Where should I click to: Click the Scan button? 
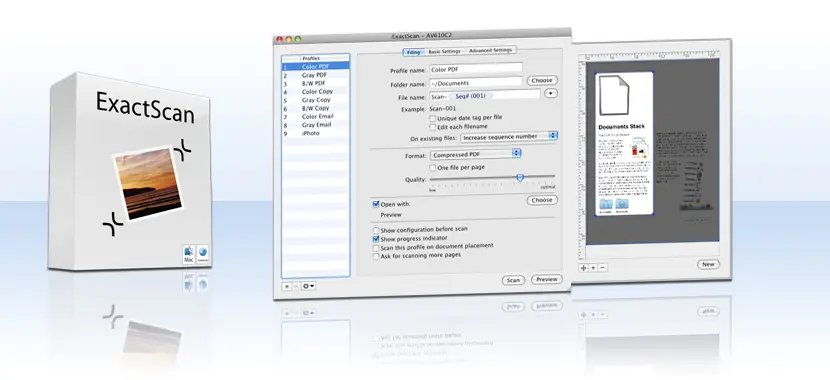(513, 280)
